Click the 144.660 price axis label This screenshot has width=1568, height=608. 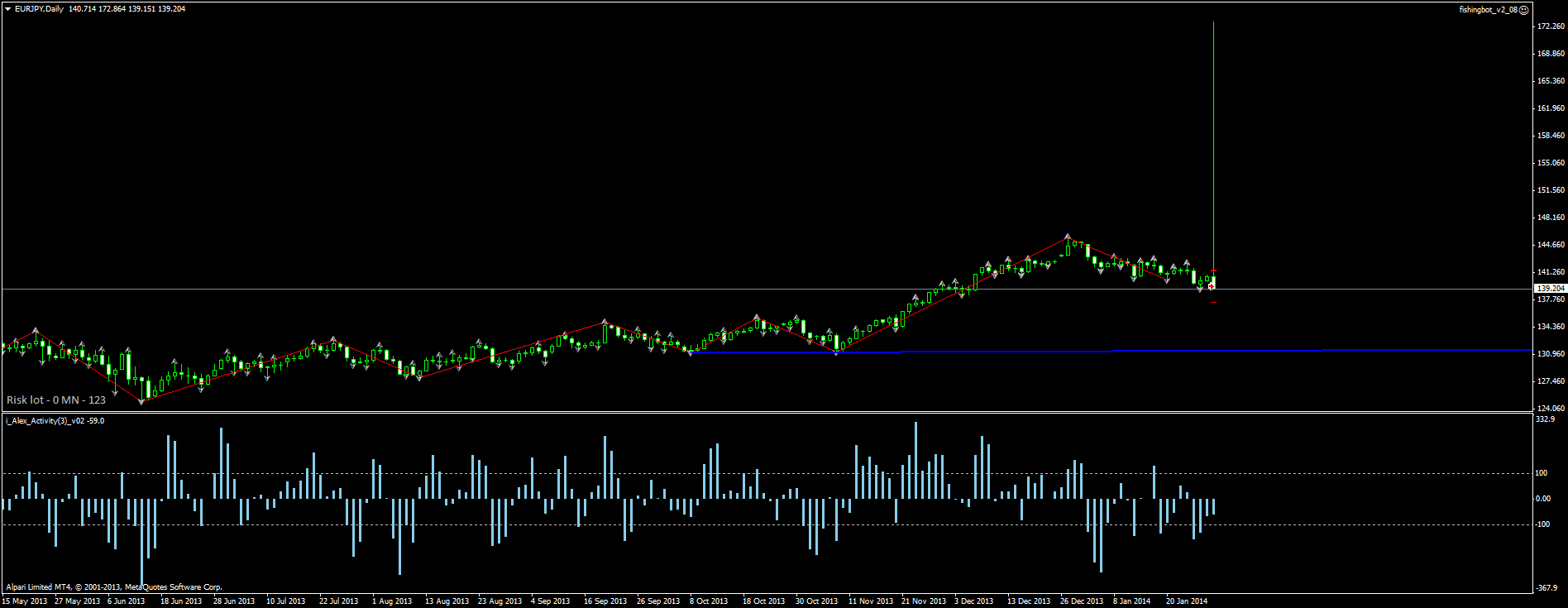pos(1551,245)
